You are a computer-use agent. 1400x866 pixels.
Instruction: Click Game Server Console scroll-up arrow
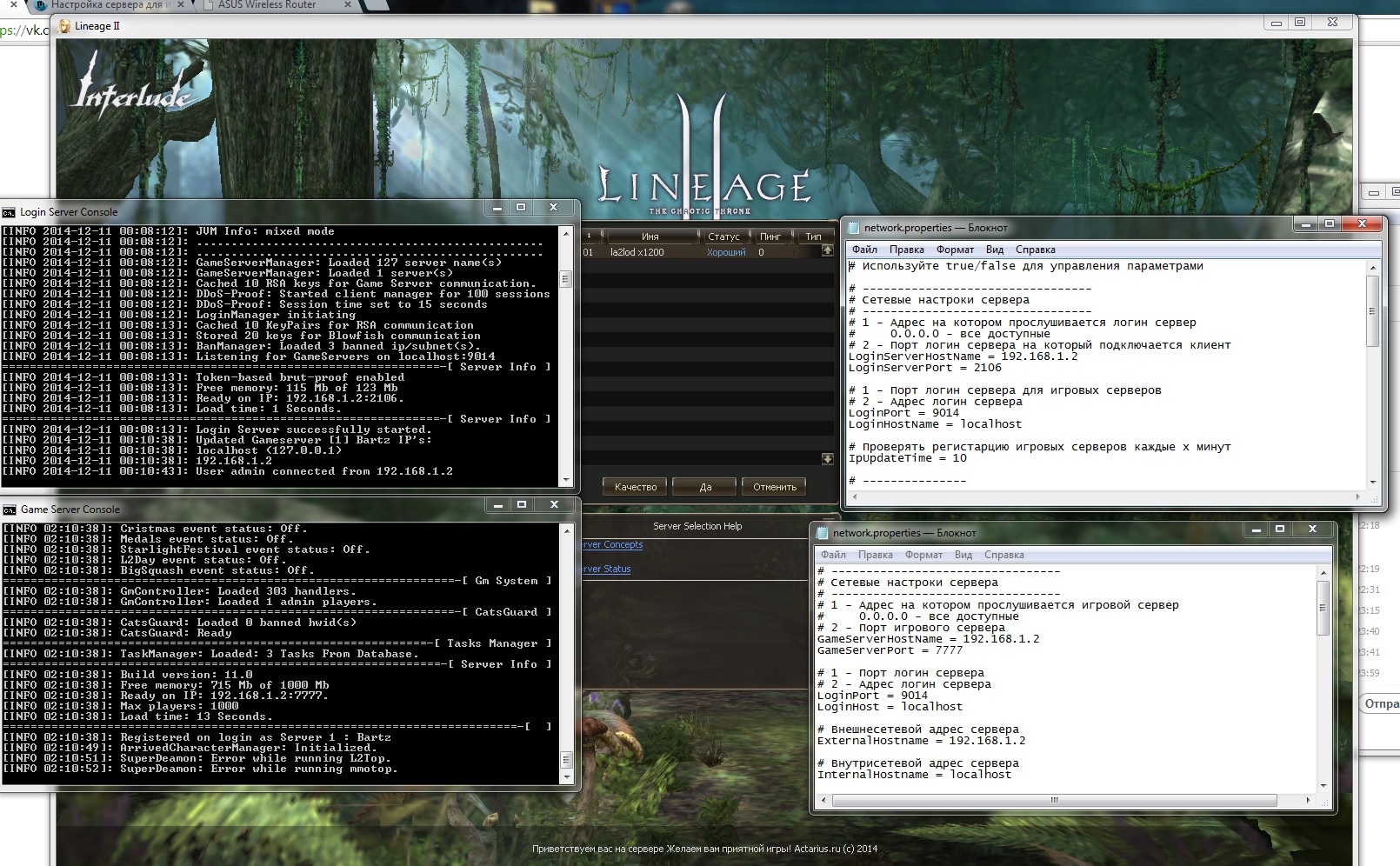pos(566,530)
